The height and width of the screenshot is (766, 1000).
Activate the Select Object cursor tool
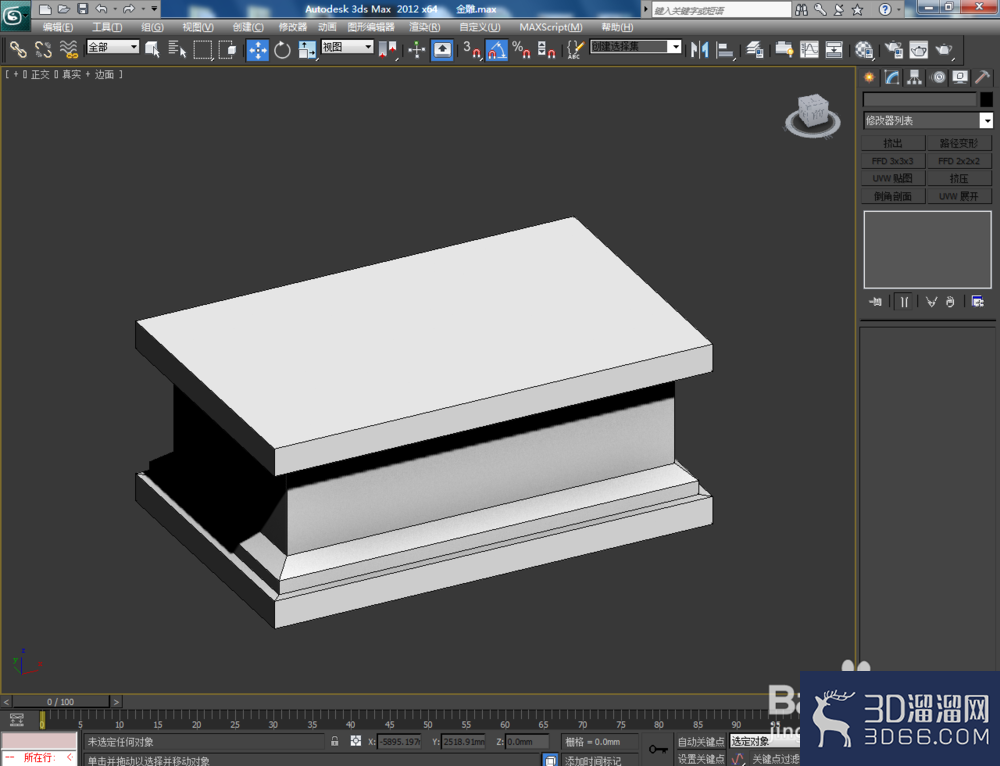point(152,49)
